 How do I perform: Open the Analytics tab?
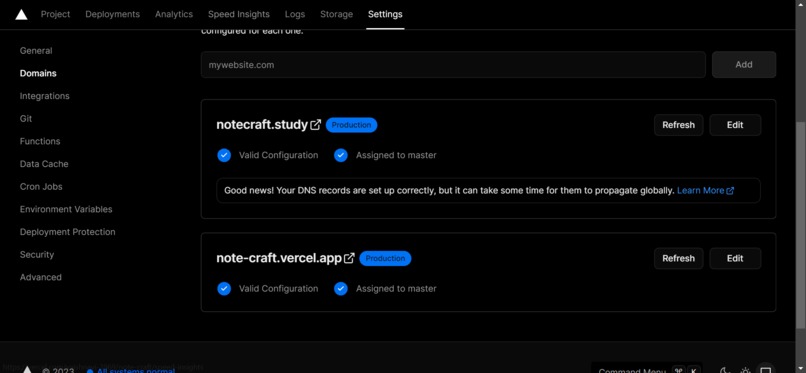point(174,14)
